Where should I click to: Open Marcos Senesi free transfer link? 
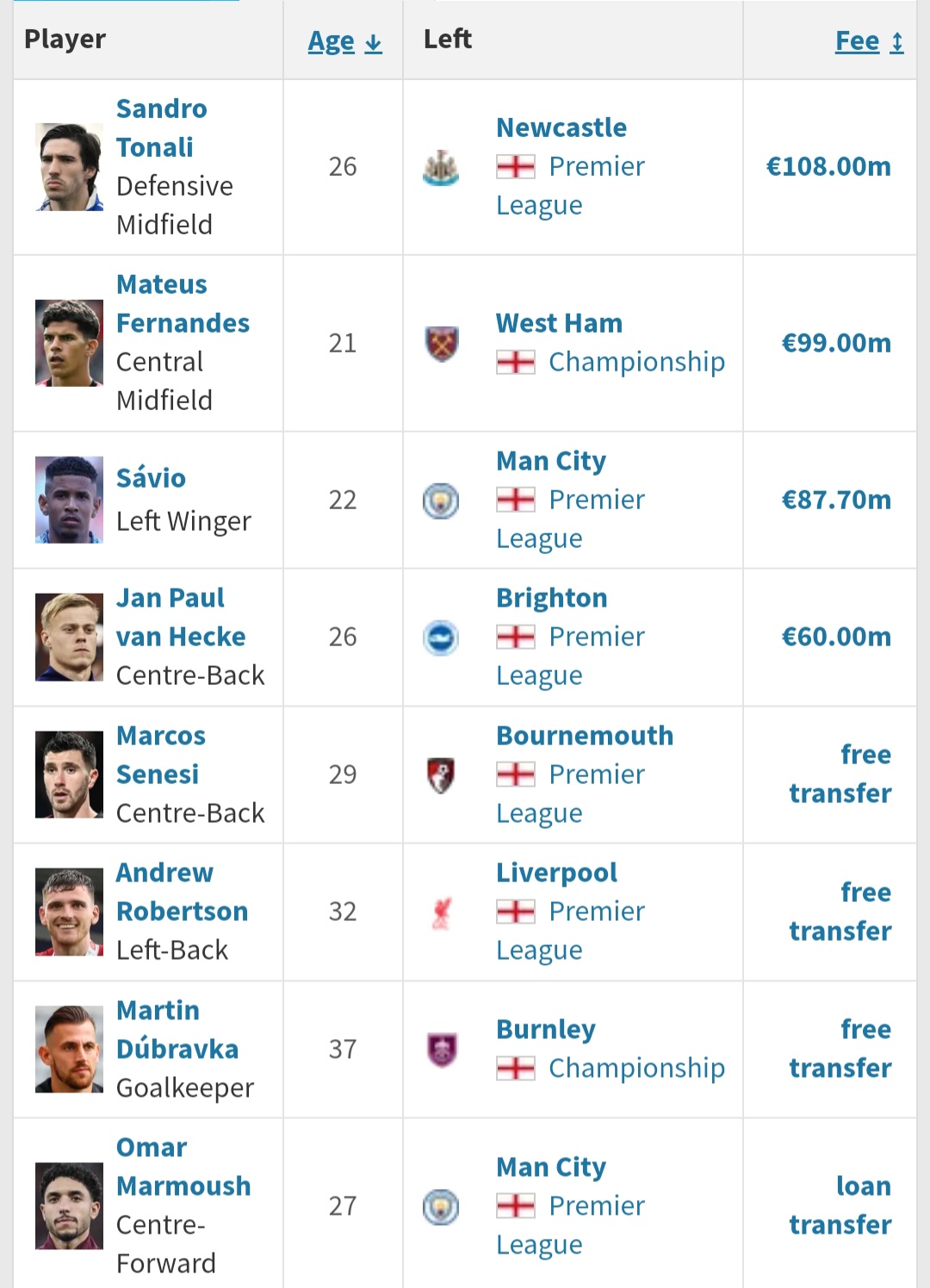point(840,774)
